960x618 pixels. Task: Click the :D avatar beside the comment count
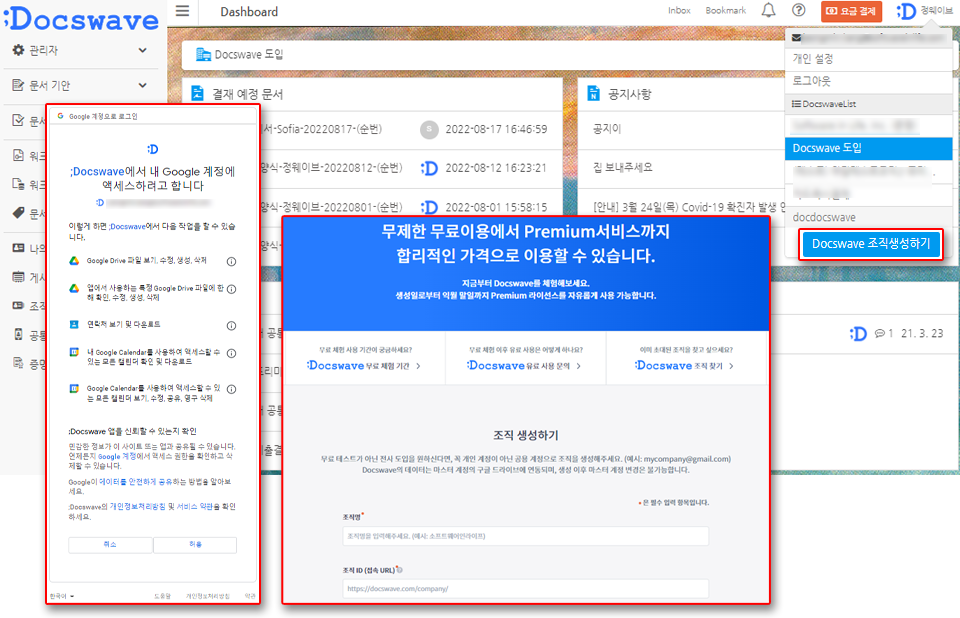(x=858, y=333)
